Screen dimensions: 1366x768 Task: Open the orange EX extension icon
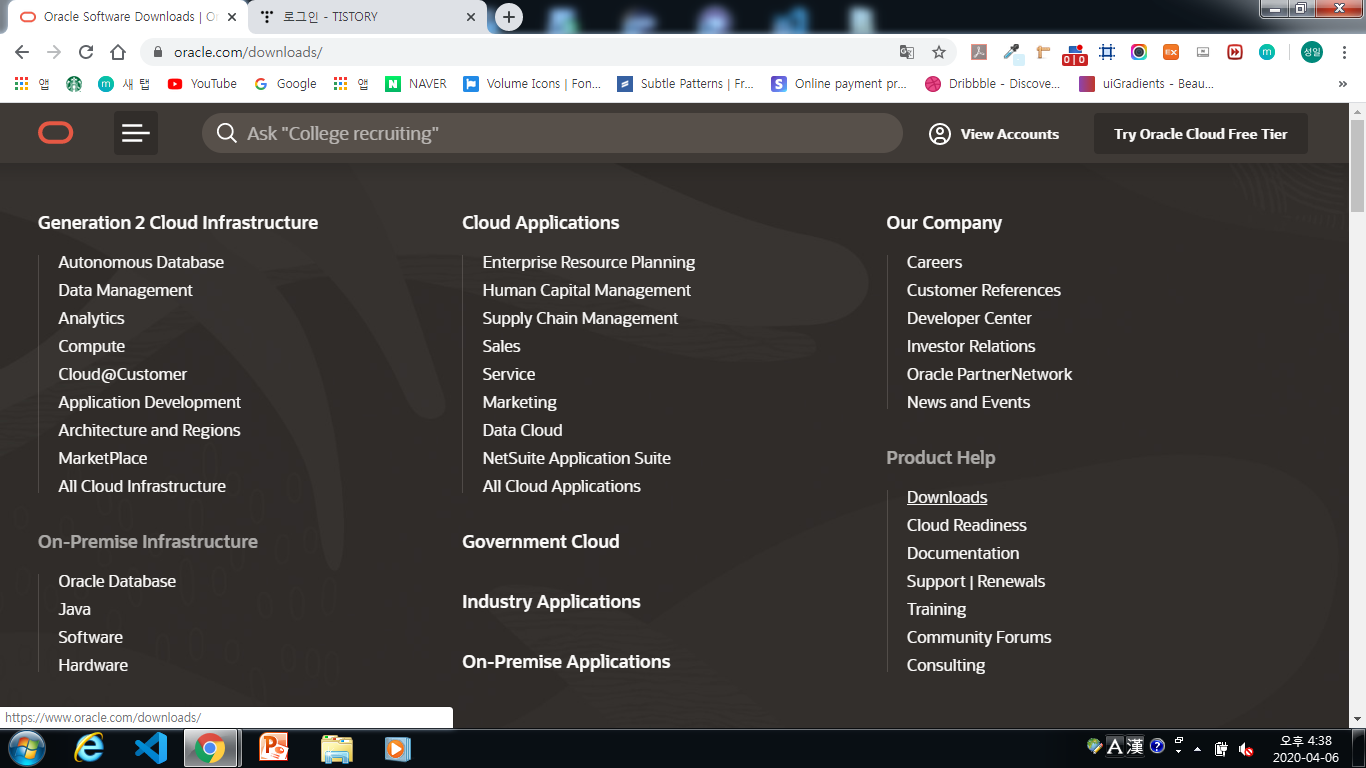tap(1171, 52)
